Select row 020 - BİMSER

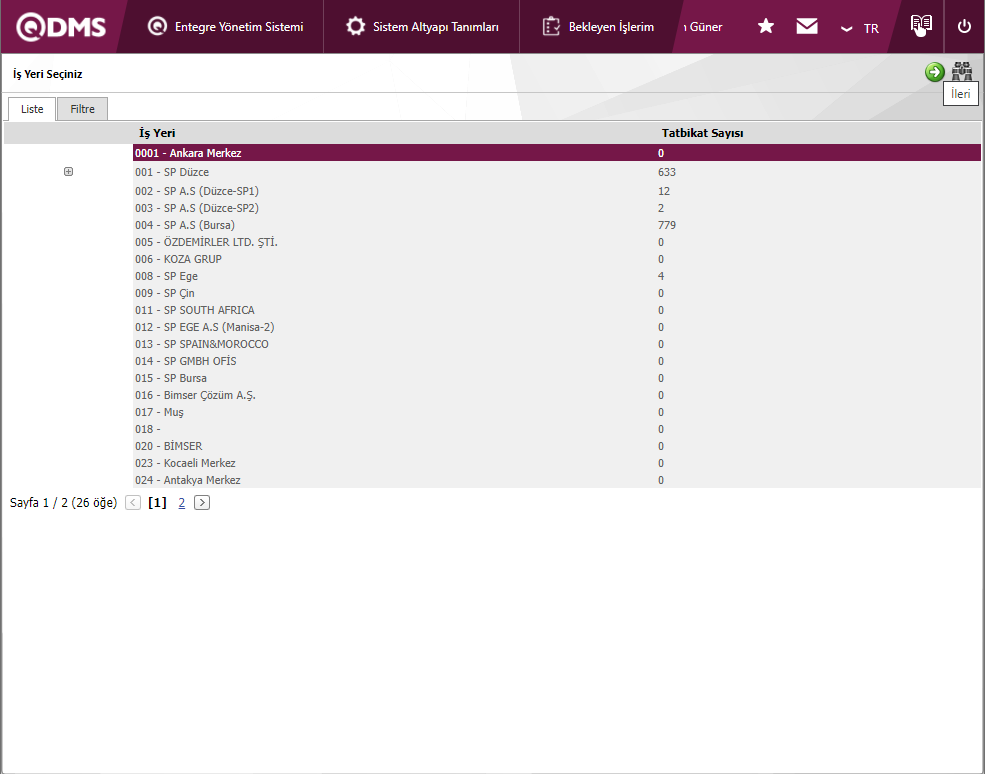tap(557, 445)
